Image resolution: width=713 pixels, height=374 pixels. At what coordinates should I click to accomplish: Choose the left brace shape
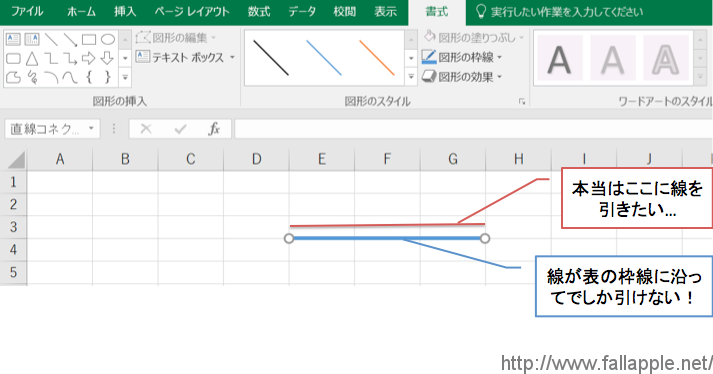click(x=89, y=77)
